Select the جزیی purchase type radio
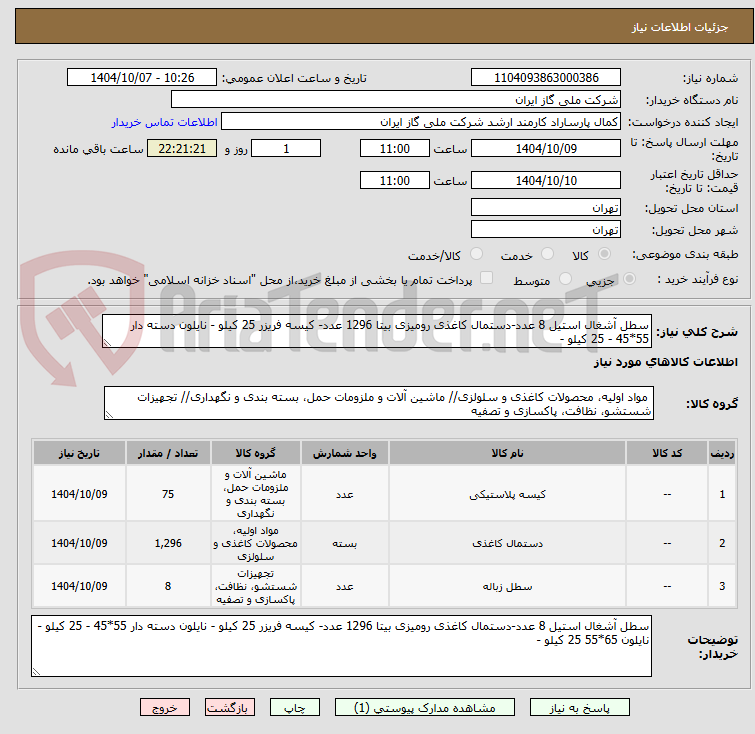The width and height of the screenshot is (755, 734). (629, 279)
